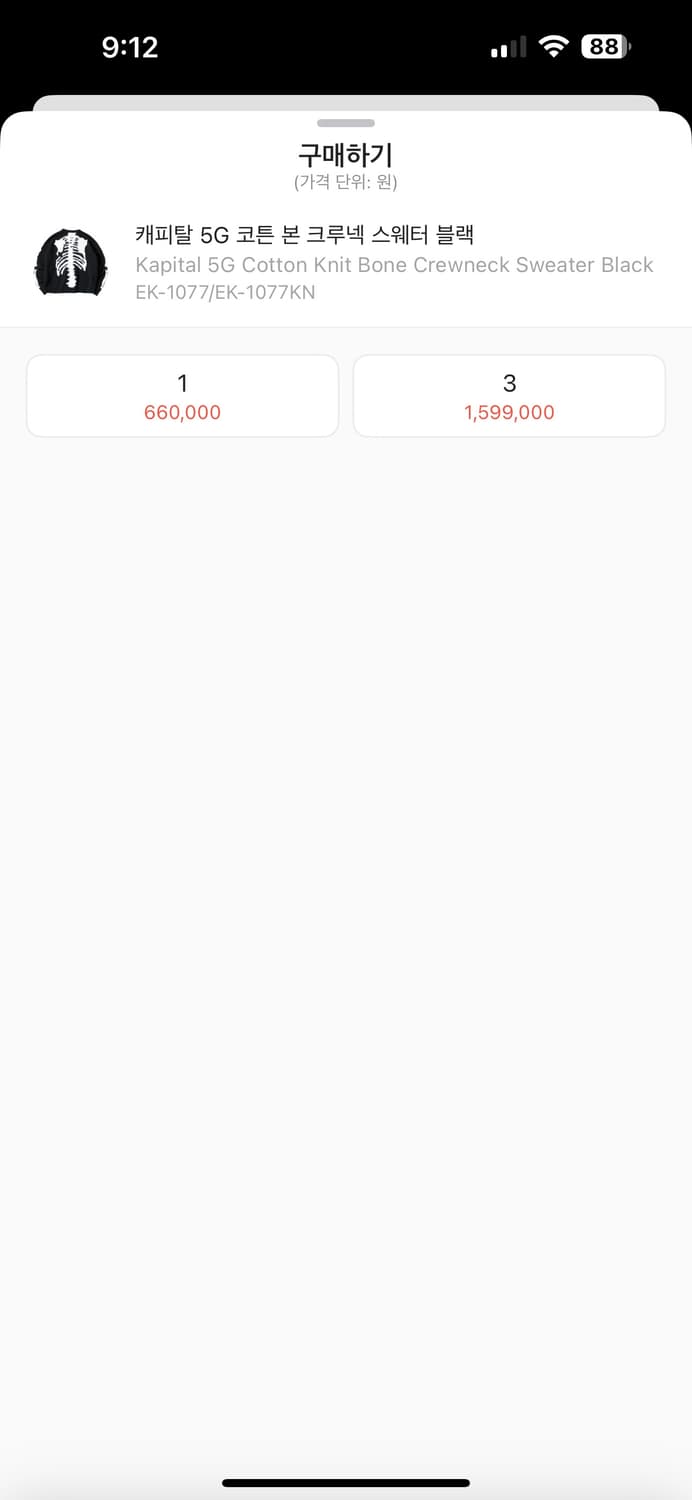Viewport: 692px width, 1500px height.
Task: Tap the 660,000 price text
Action: (182, 412)
